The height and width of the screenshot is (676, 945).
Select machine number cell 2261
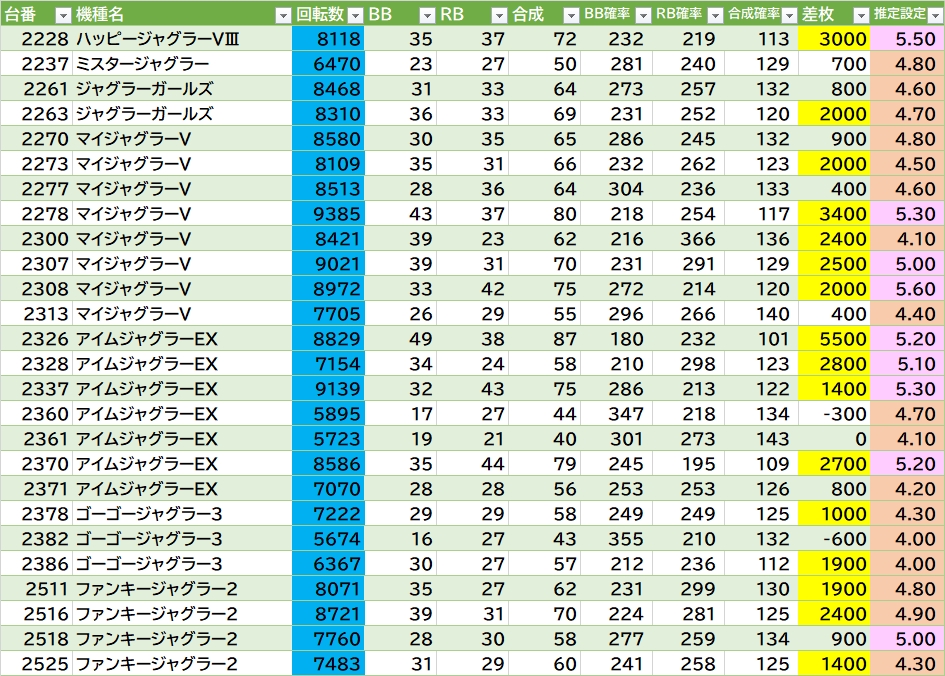click(36, 89)
